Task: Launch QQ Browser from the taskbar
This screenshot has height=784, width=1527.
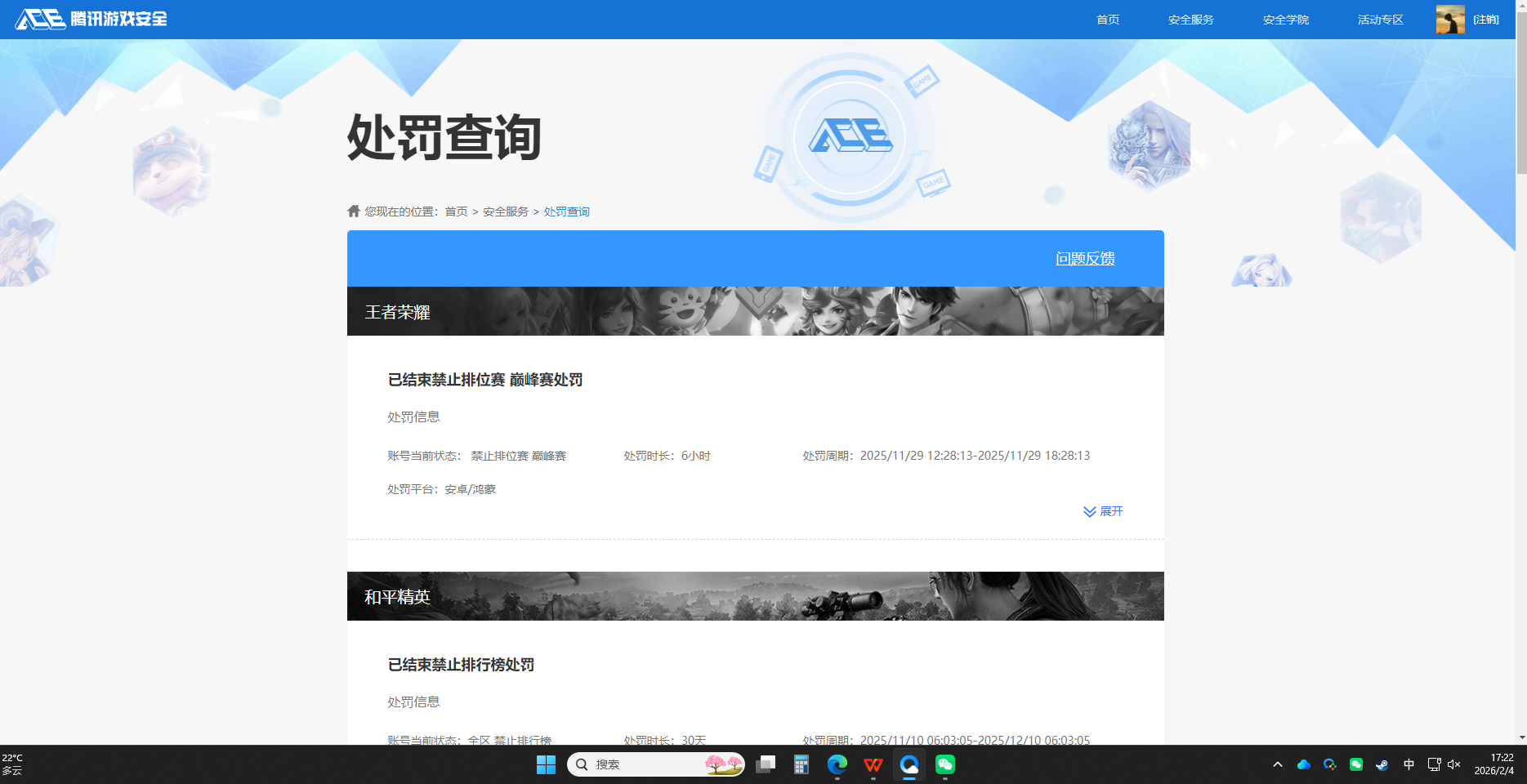Action: point(909,765)
